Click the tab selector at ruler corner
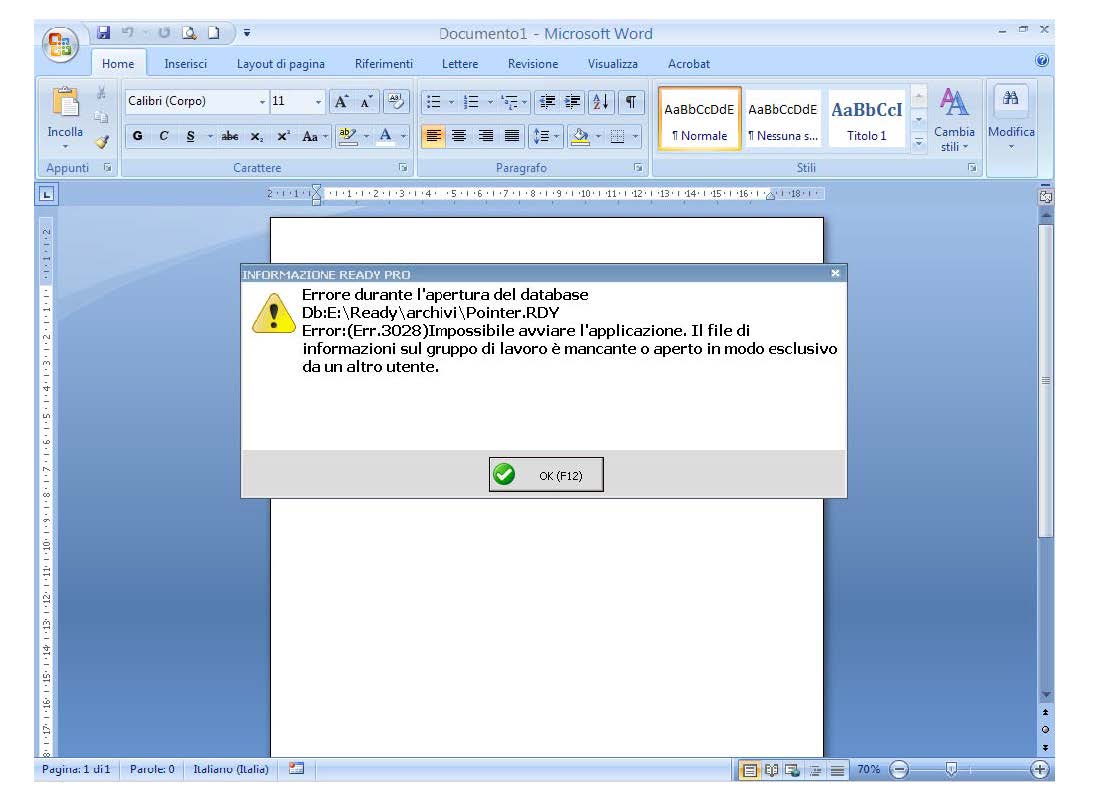The width and height of the screenshot is (1111, 786). pyautogui.click(x=47, y=193)
